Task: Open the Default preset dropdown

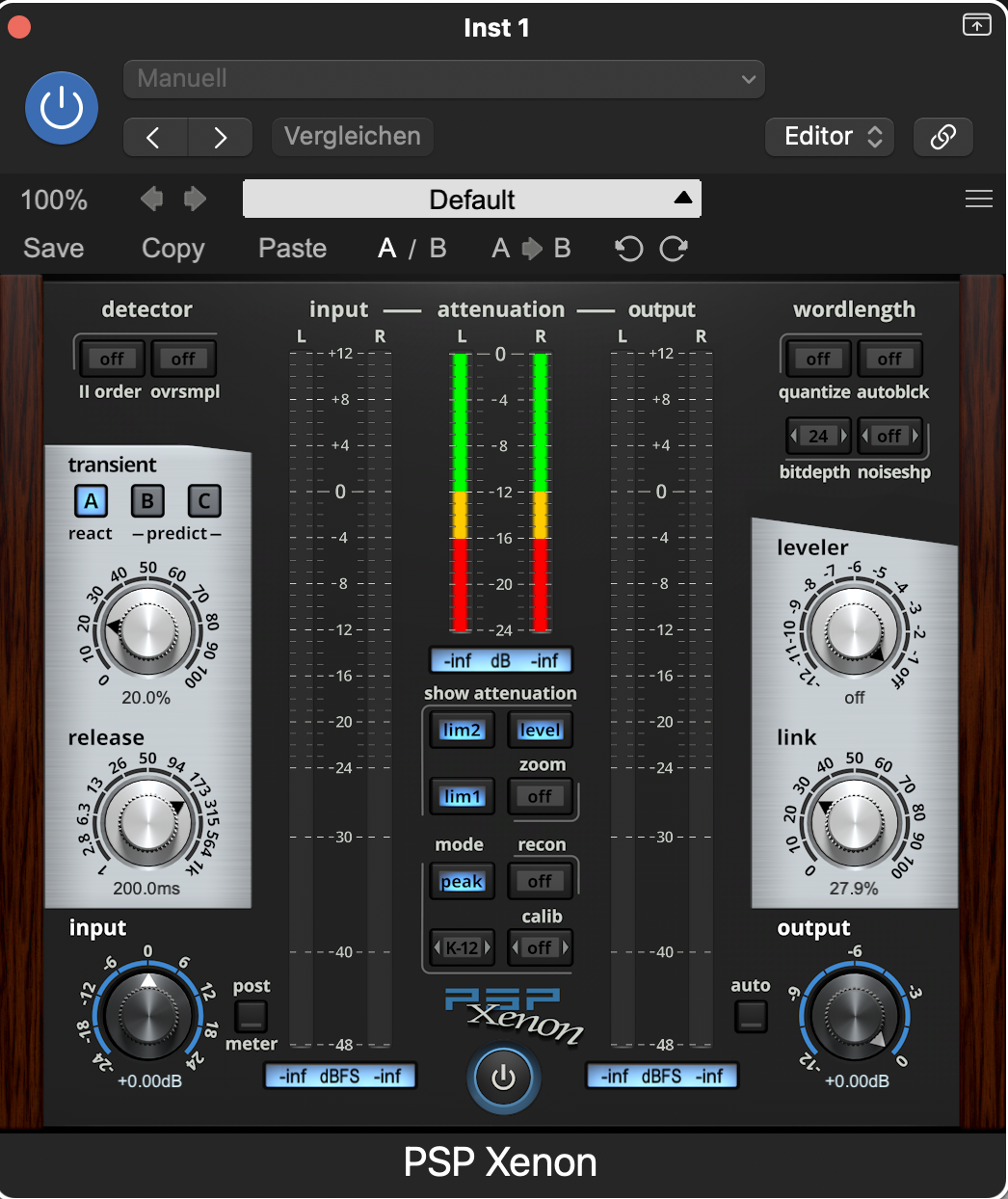Action: (472, 199)
